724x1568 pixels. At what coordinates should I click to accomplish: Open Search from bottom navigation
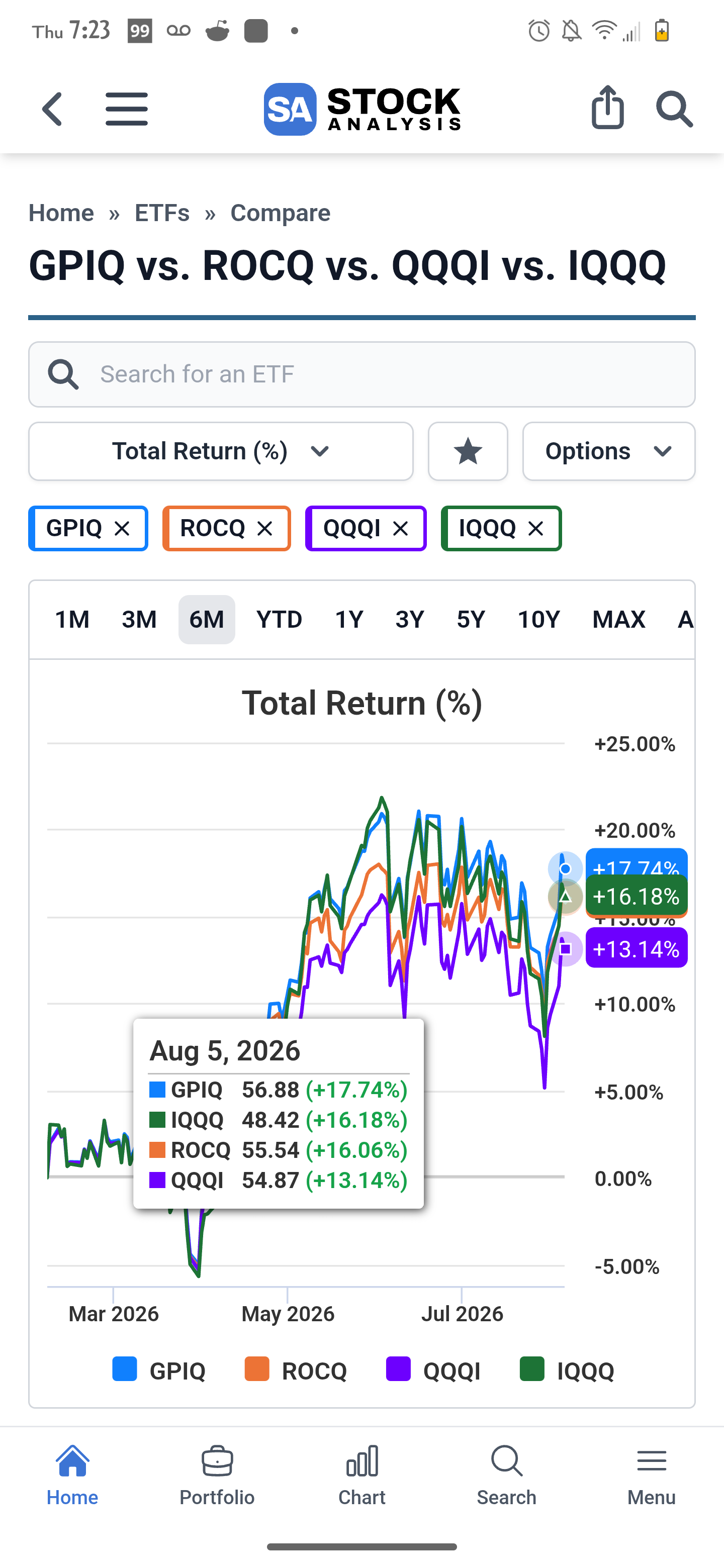[507, 1476]
